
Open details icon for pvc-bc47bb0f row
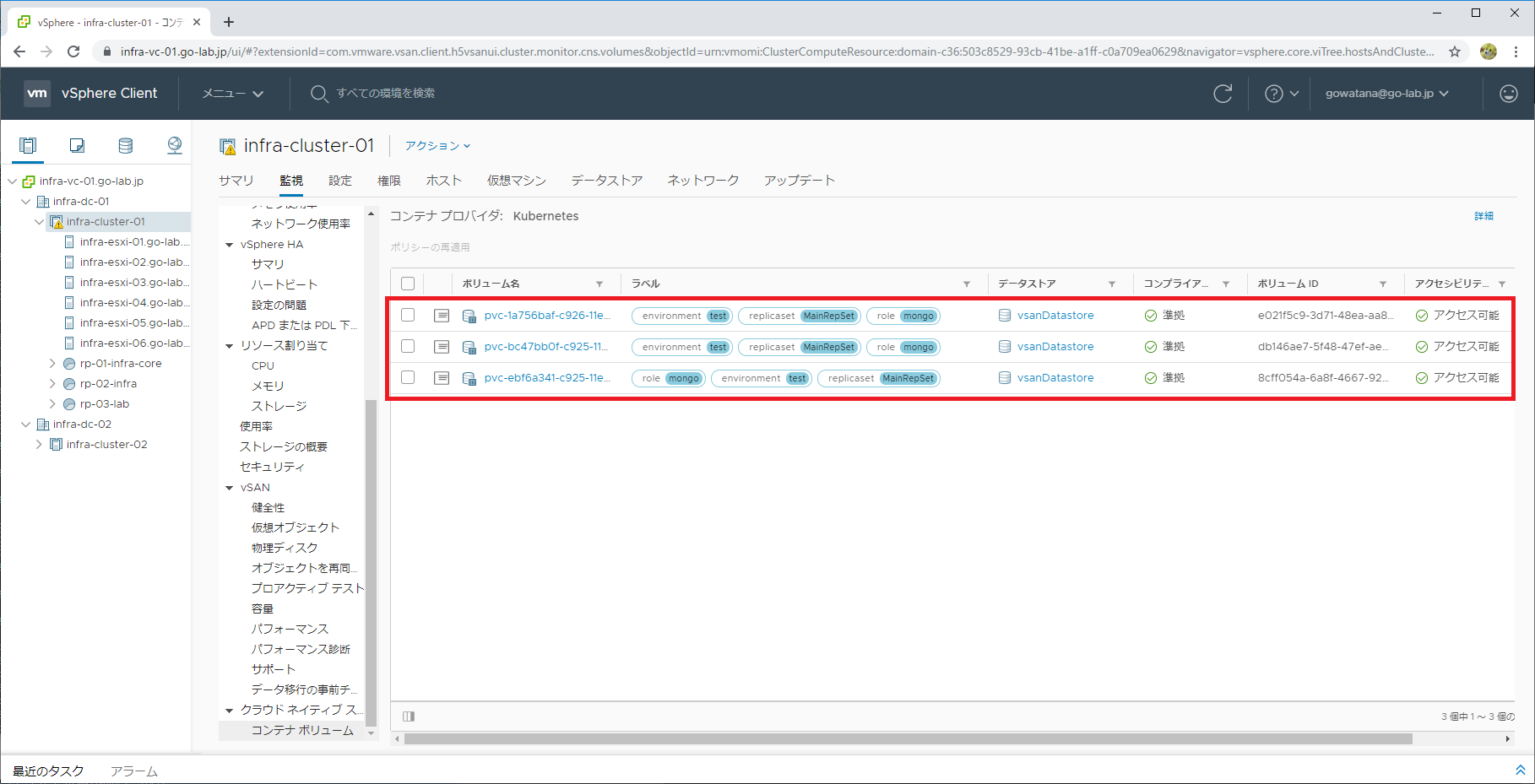click(442, 347)
